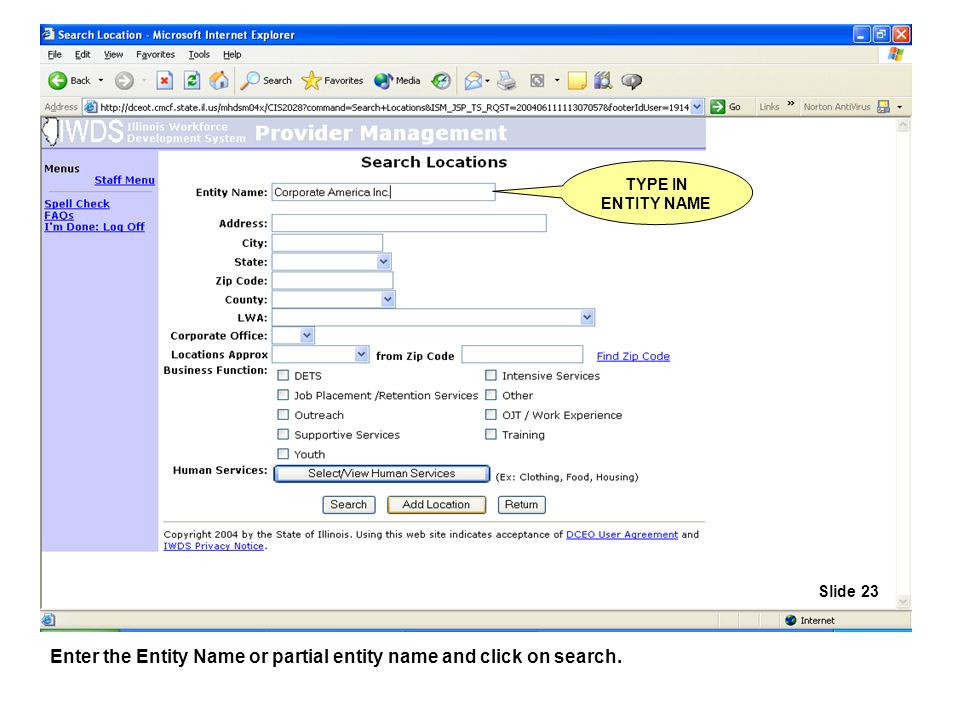The image size is (960, 720).
Task: Open the Favorites menu
Action: point(156,54)
